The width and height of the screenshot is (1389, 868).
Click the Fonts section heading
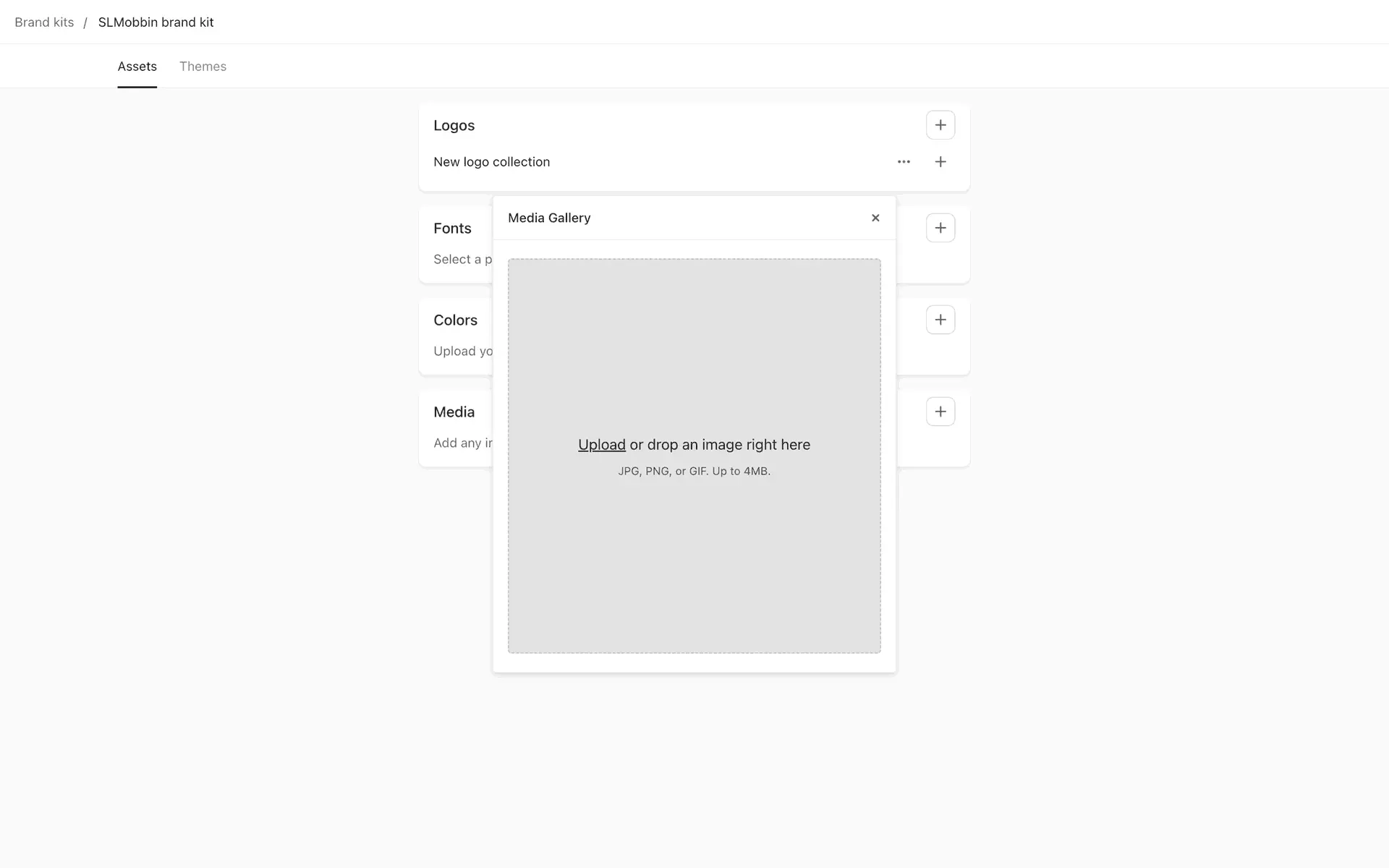[452, 229]
